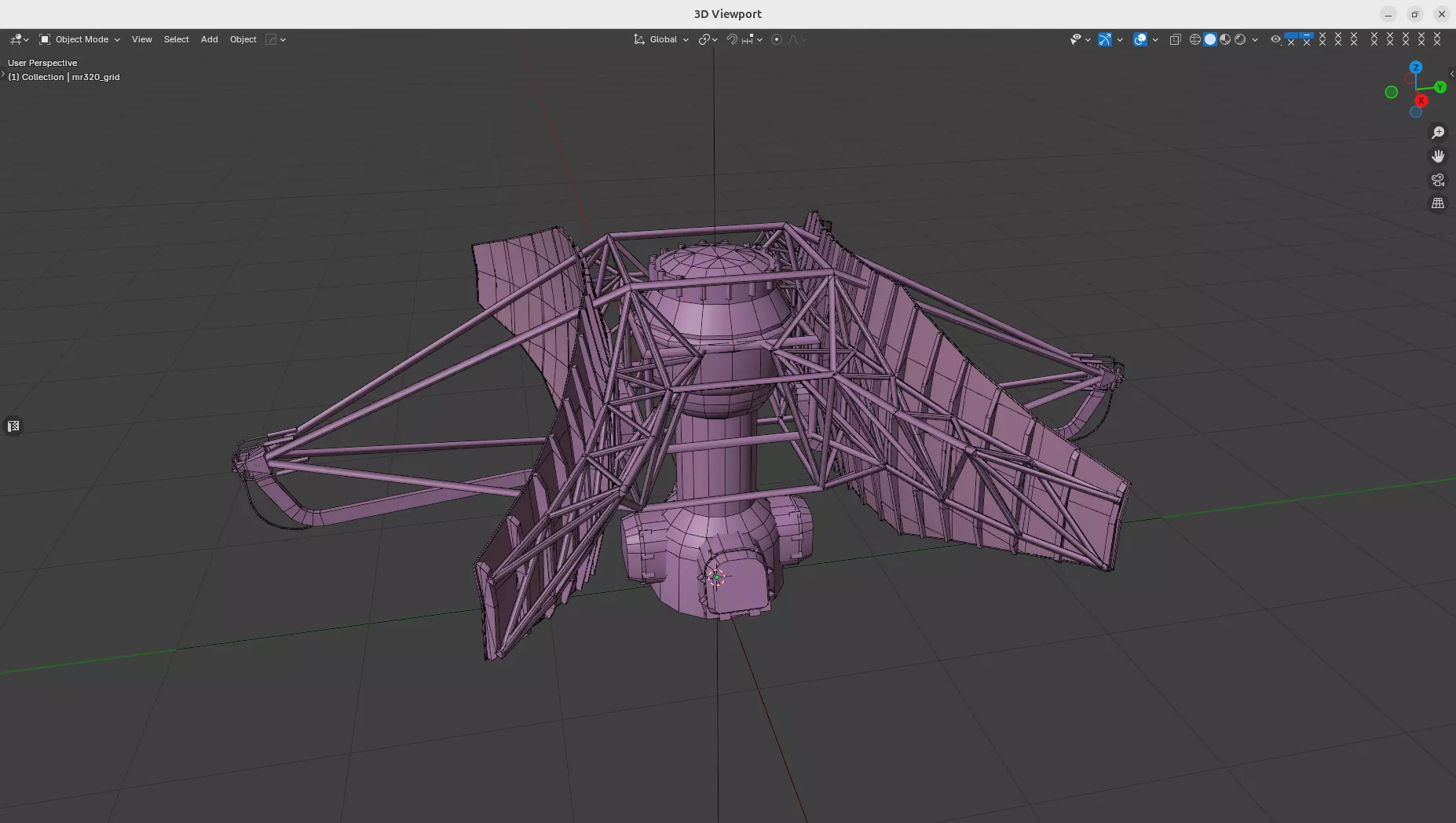Screen dimensions: 1456x823
Task: Click the 3D Viewport window title
Action: [727, 14]
